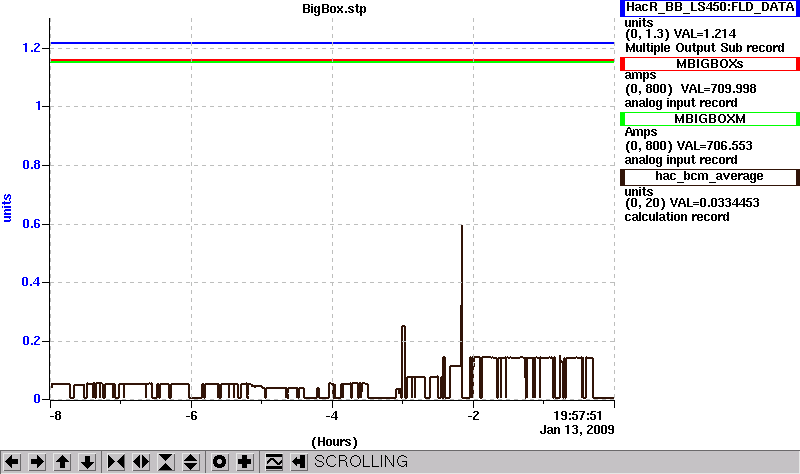Pan the plot right with the right arrow
Viewport: 800px width, 474px height.
(37, 462)
